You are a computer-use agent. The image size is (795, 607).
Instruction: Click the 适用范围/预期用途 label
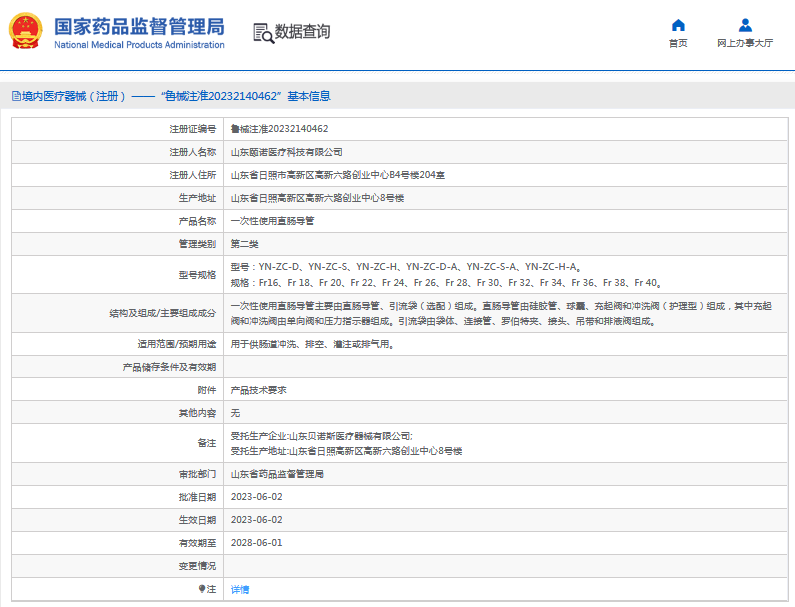(177, 344)
